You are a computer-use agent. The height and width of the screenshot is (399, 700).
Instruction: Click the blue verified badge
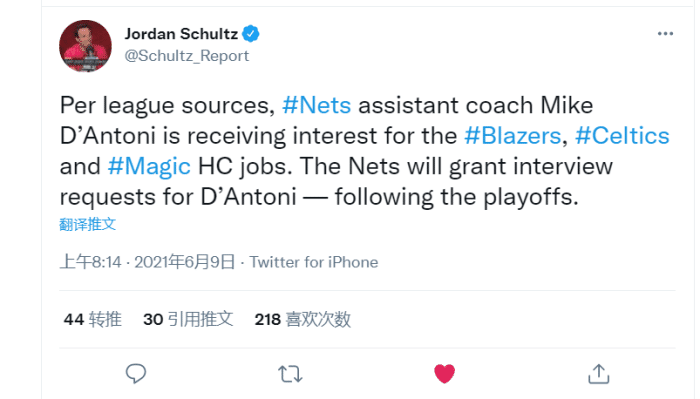tap(250, 33)
